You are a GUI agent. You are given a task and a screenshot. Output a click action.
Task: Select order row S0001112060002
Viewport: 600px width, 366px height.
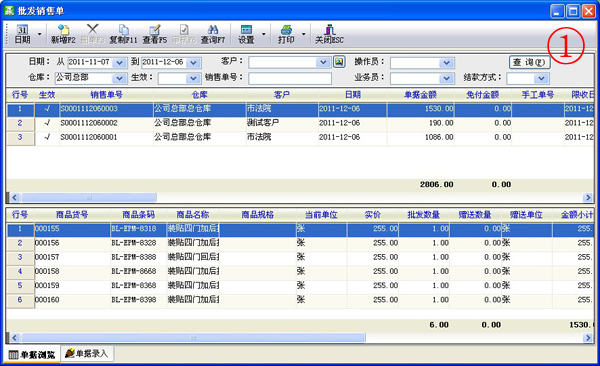pos(300,123)
